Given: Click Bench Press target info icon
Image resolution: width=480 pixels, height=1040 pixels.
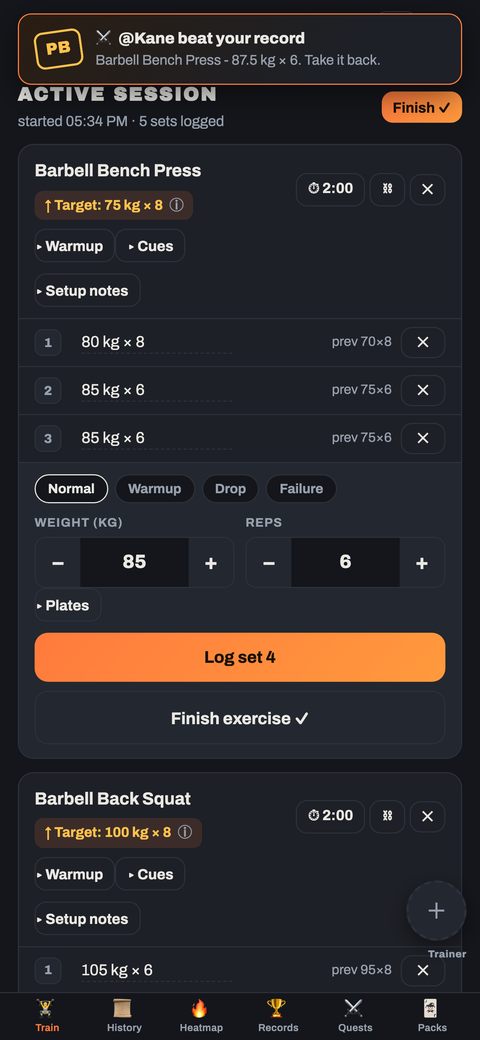Looking at the screenshot, I should point(176,206).
